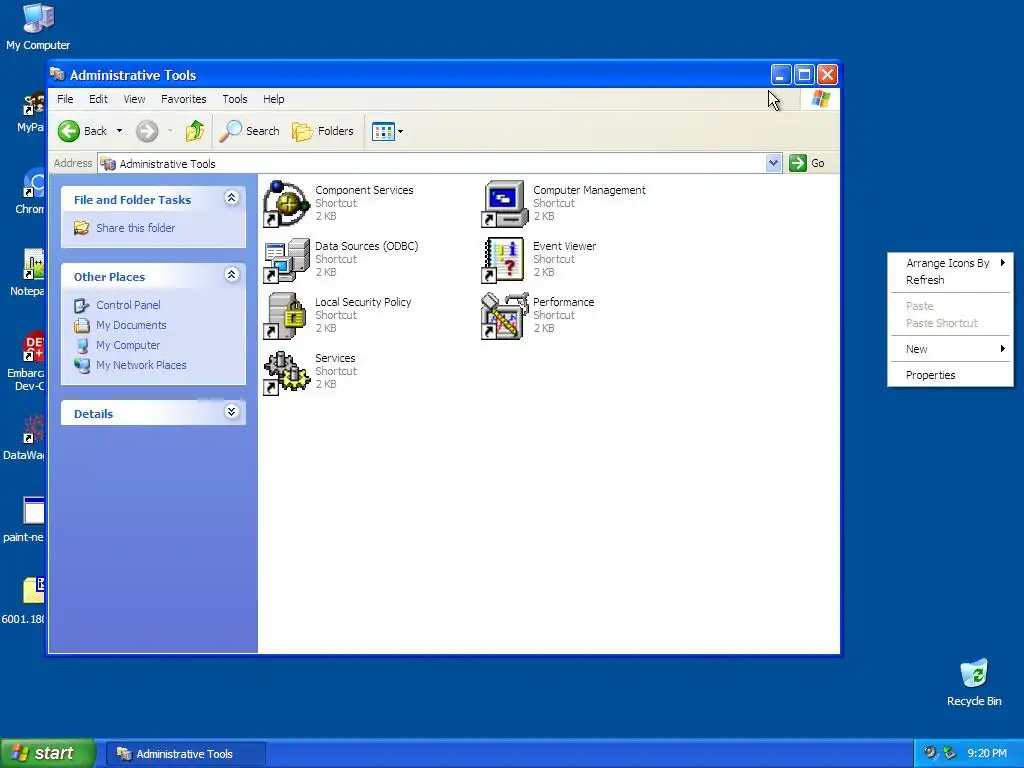Click the Windows flag logo in toolbar
The height and width of the screenshot is (768, 1024).
click(820, 99)
